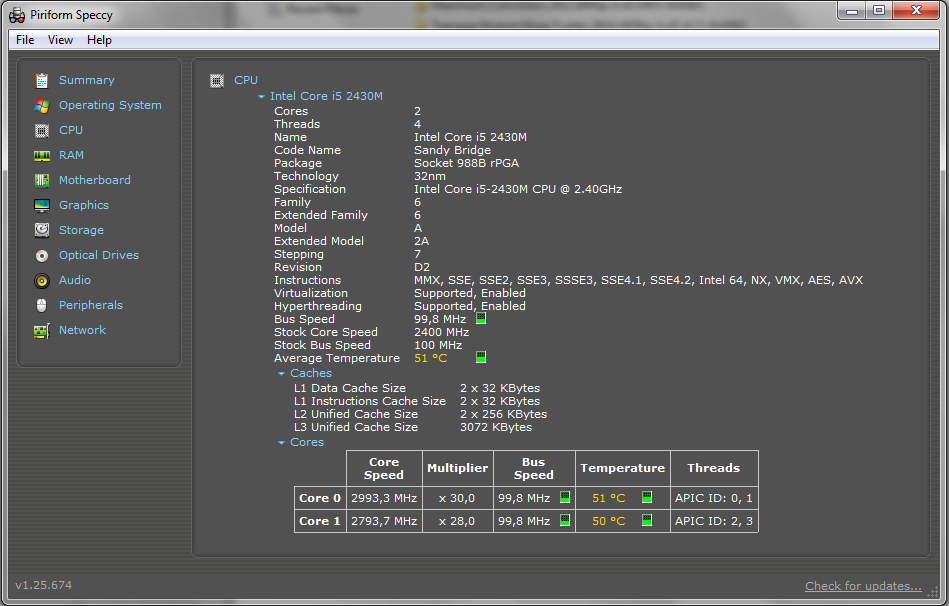
Task: Click the Check for updates link
Action: [x=863, y=586]
